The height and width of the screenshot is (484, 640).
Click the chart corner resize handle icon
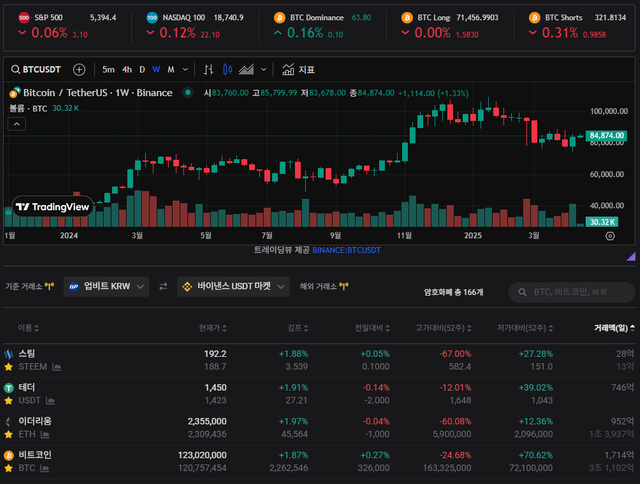[631, 256]
